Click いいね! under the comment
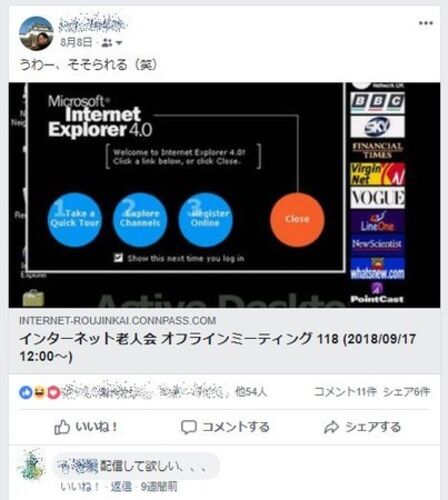Viewport: 448px width, 500px height. (79, 487)
